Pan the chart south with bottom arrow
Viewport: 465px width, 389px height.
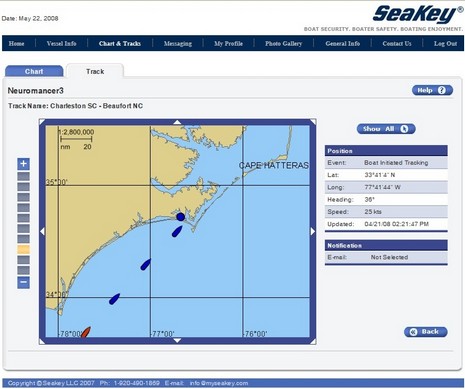point(177,340)
